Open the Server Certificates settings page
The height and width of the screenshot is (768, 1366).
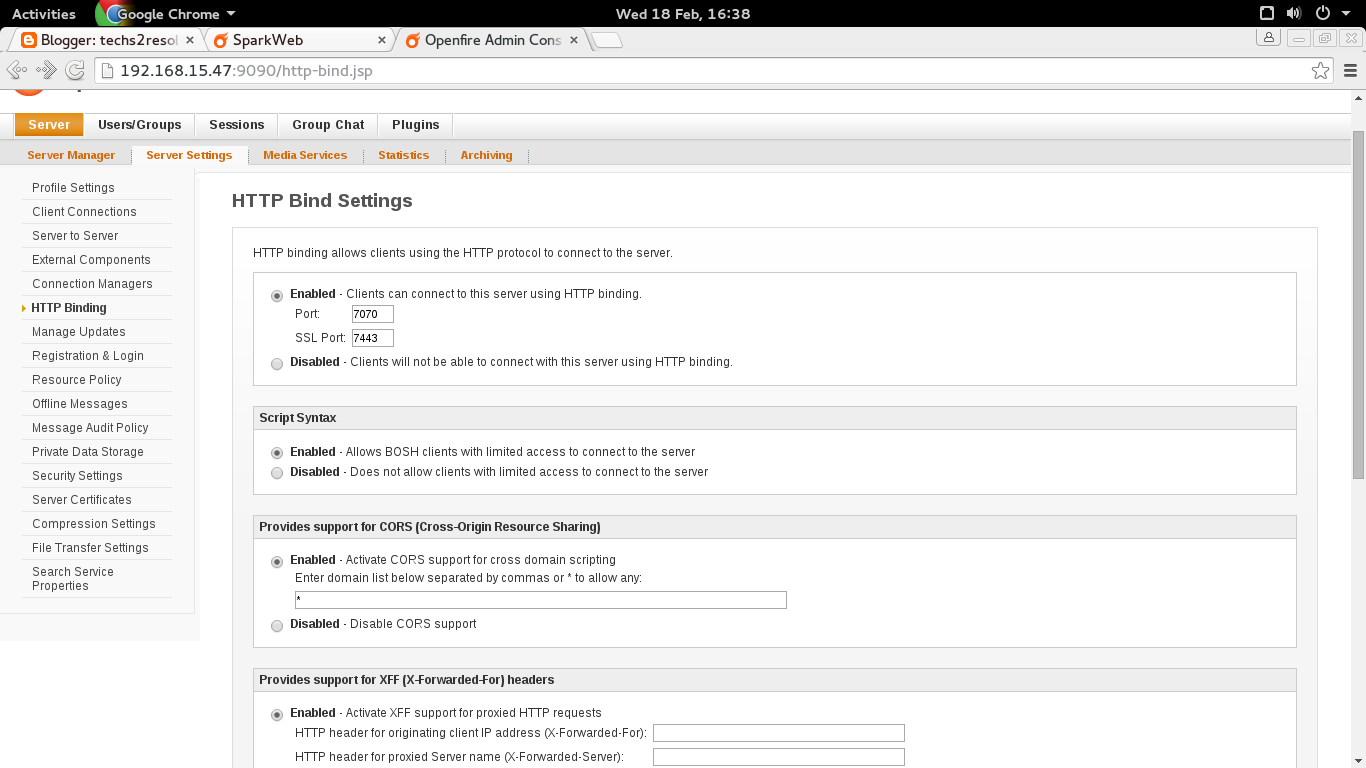click(x=81, y=499)
